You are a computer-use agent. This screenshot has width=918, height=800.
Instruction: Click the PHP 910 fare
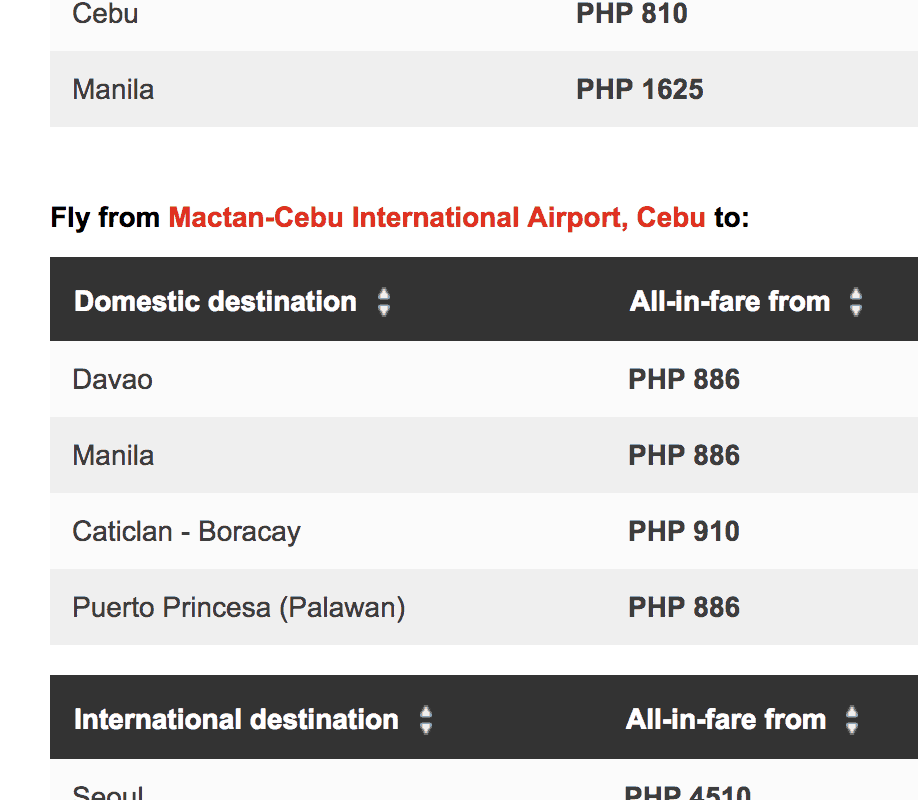pyautogui.click(x=684, y=532)
